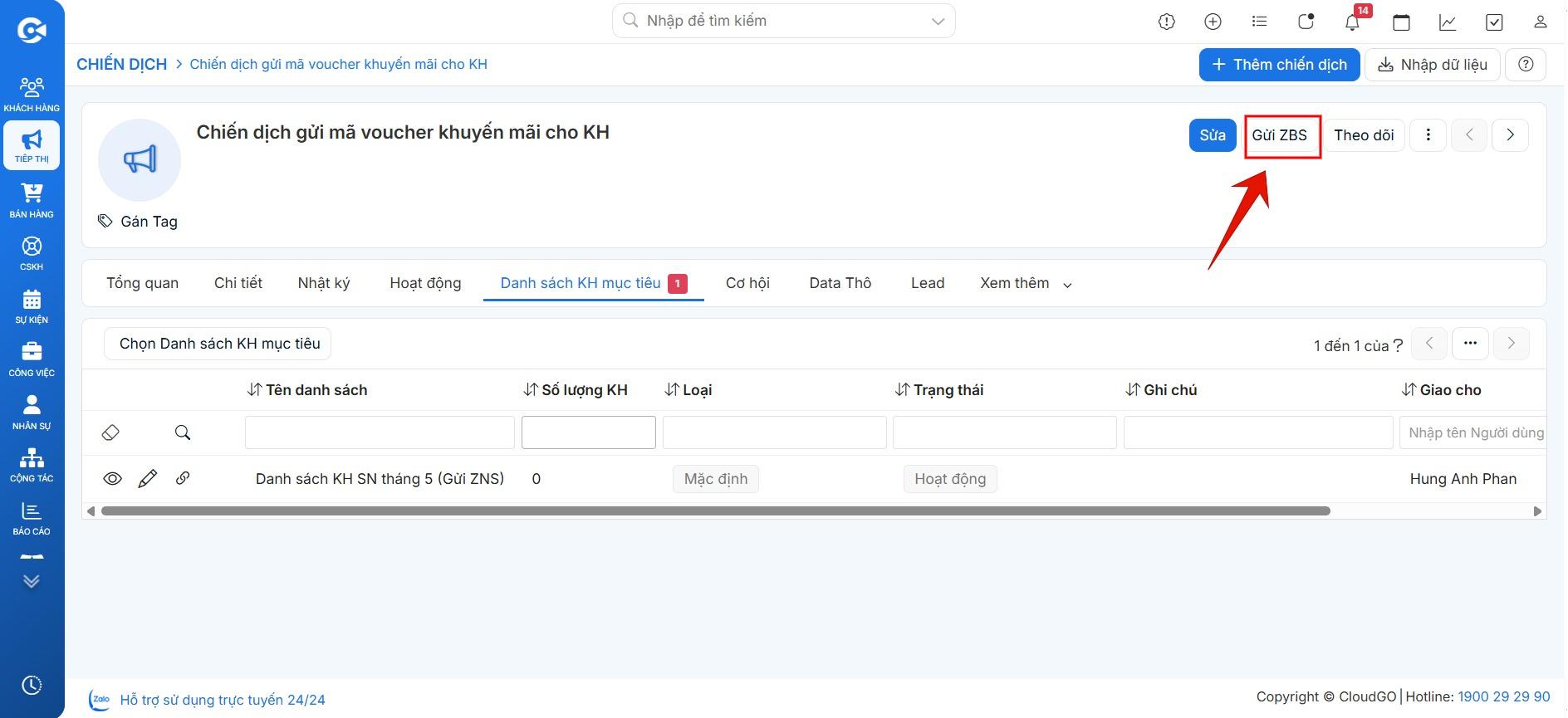Screen dimensions: 1568x718
Task: Expand the Xem thêm tabs dropdown
Action: click(x=1026, y=284)
